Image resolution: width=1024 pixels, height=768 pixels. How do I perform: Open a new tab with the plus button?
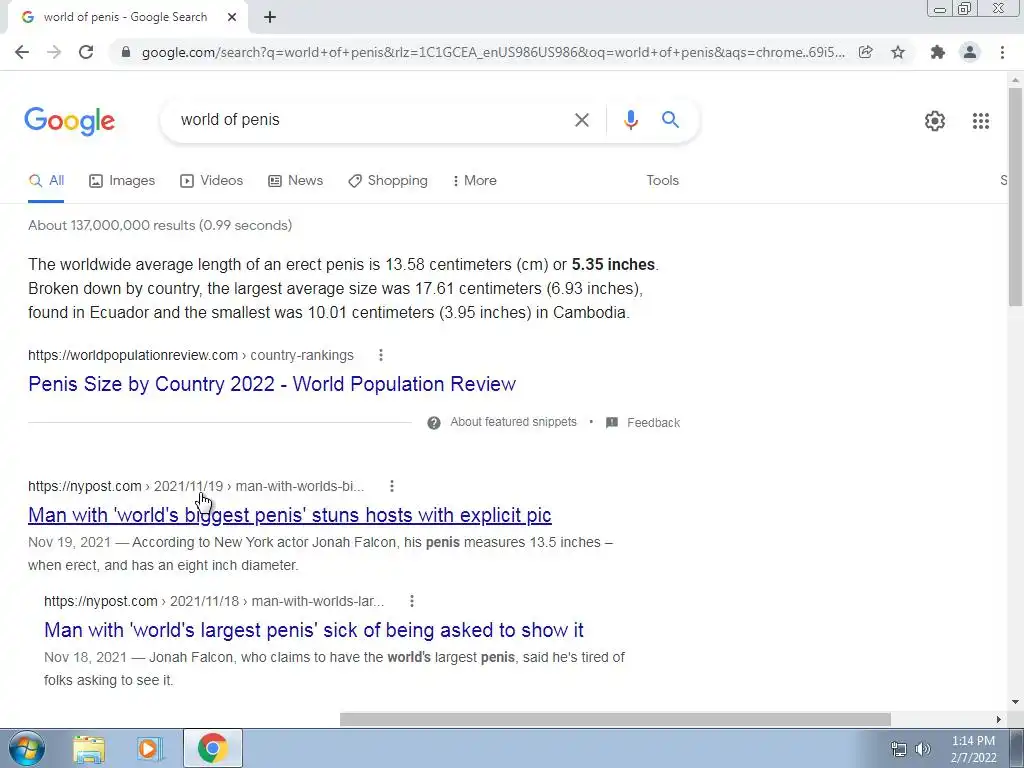[x=270, y=17]
